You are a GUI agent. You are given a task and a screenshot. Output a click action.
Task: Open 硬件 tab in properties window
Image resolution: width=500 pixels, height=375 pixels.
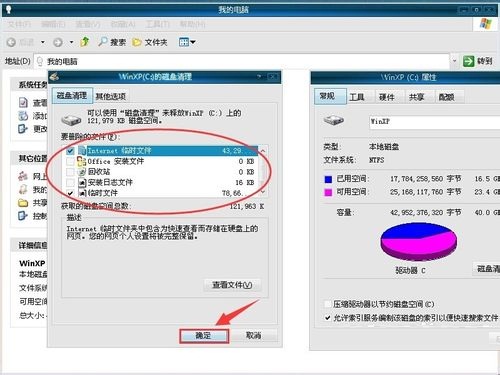(x=387, y=97)
